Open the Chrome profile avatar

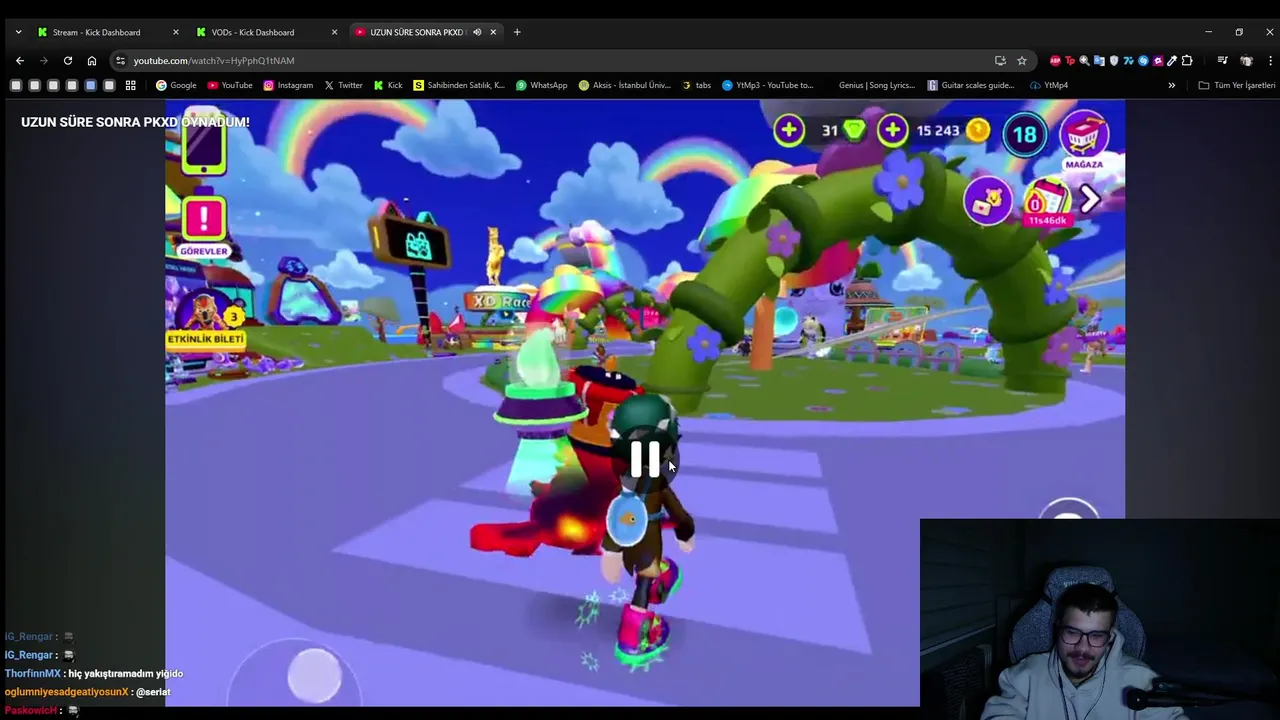pos(1246,60)
